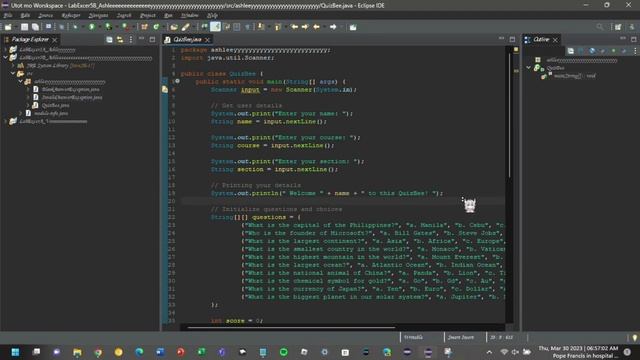Toggle Word Wrap in the toolbar
The width and height of the screenshot is (640, 360).
pyautogui.click(x=227, y=27)
